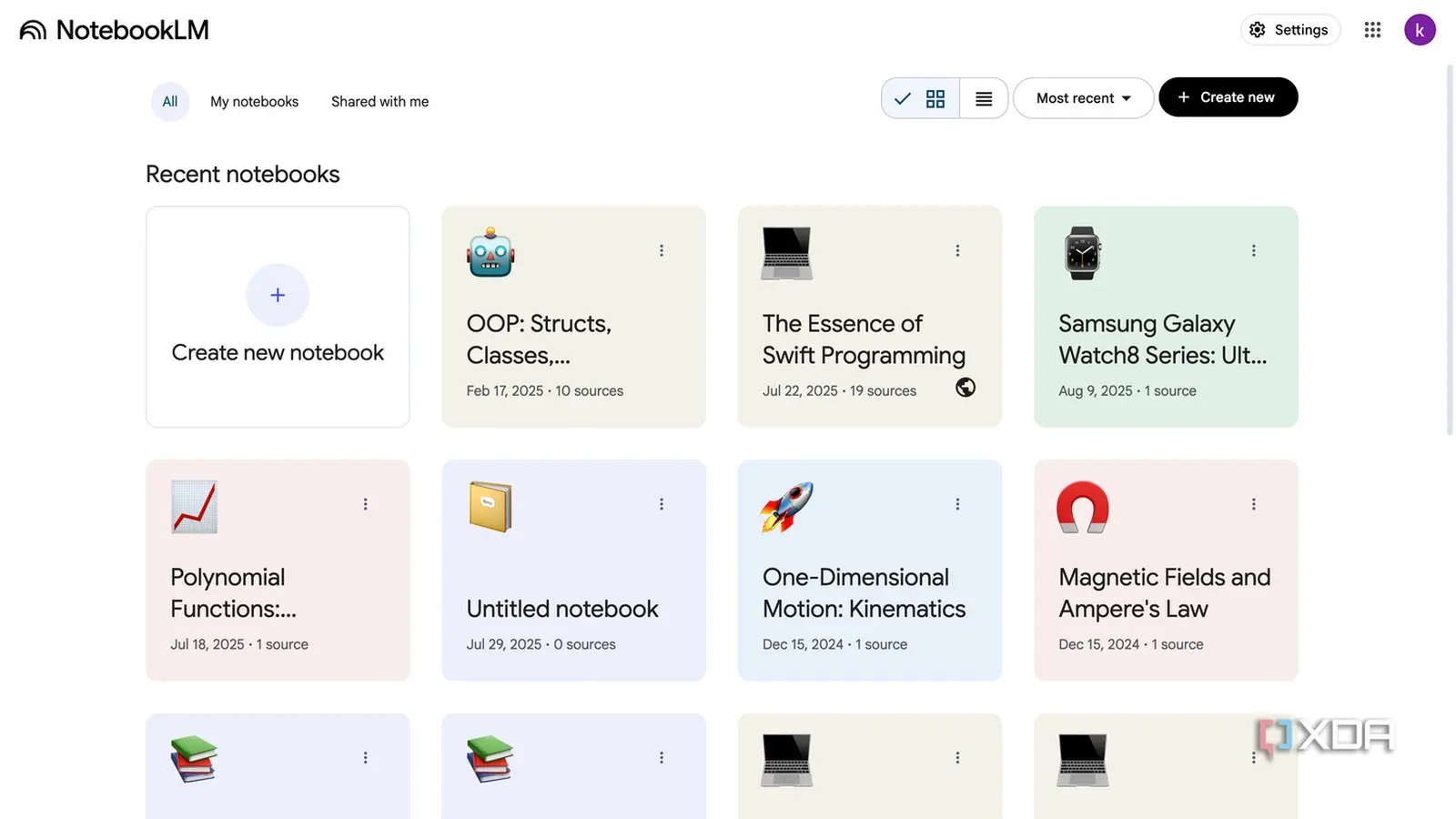
Task: Open One-Dimensional Motion: Kinematics title
Action: pyautogui.click(x=864, y=593)
